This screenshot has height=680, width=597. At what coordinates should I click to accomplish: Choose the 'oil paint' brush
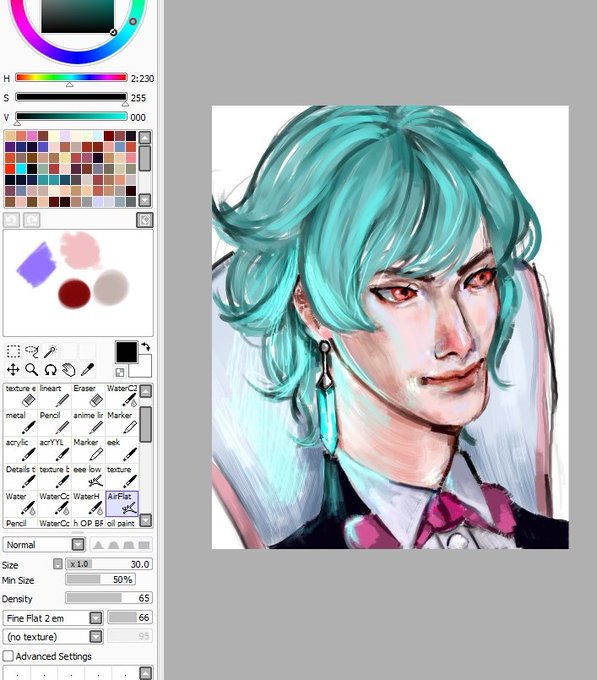click(x=122, y=523)
